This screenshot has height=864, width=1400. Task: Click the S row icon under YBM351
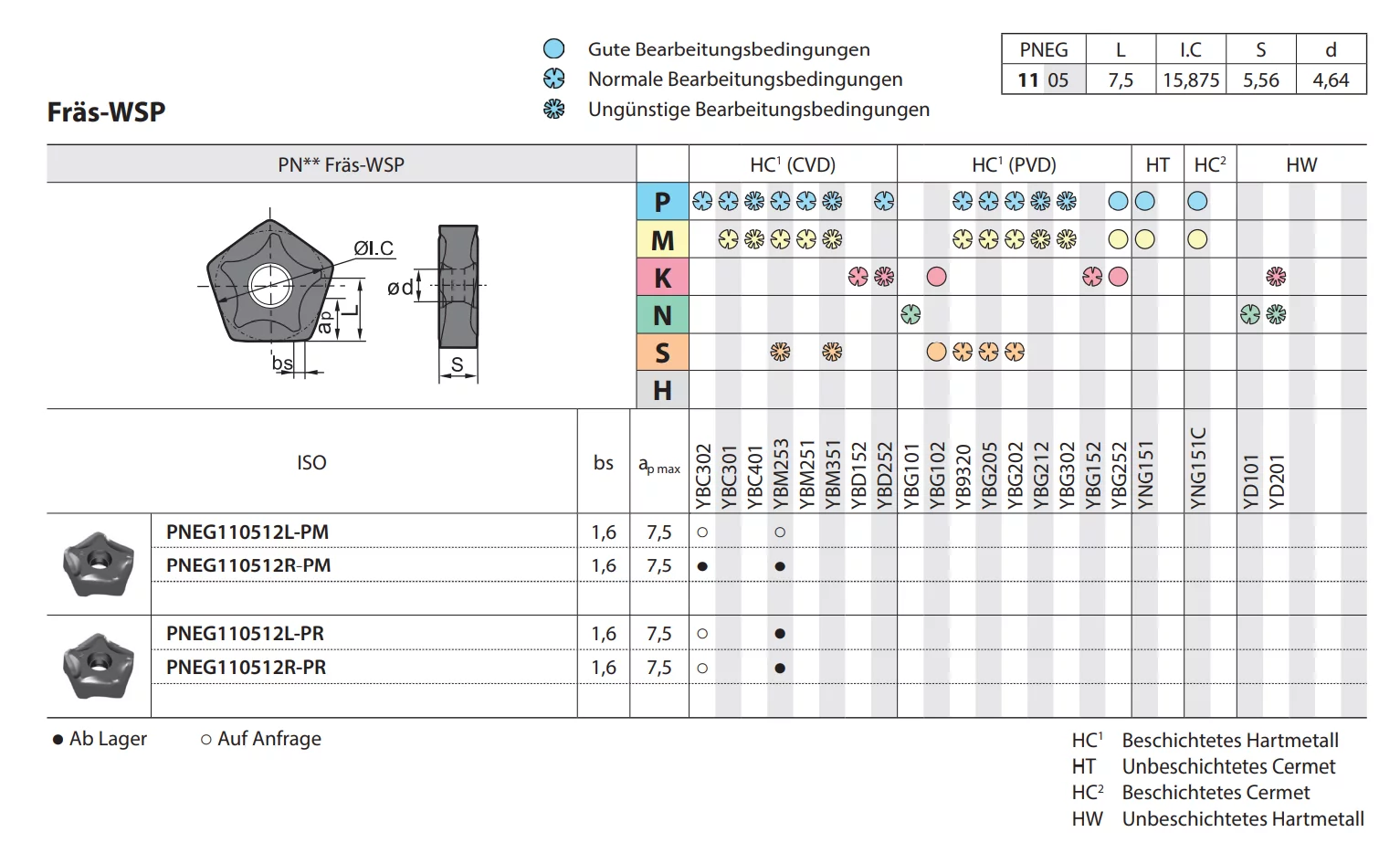click(x=832, y=352)
